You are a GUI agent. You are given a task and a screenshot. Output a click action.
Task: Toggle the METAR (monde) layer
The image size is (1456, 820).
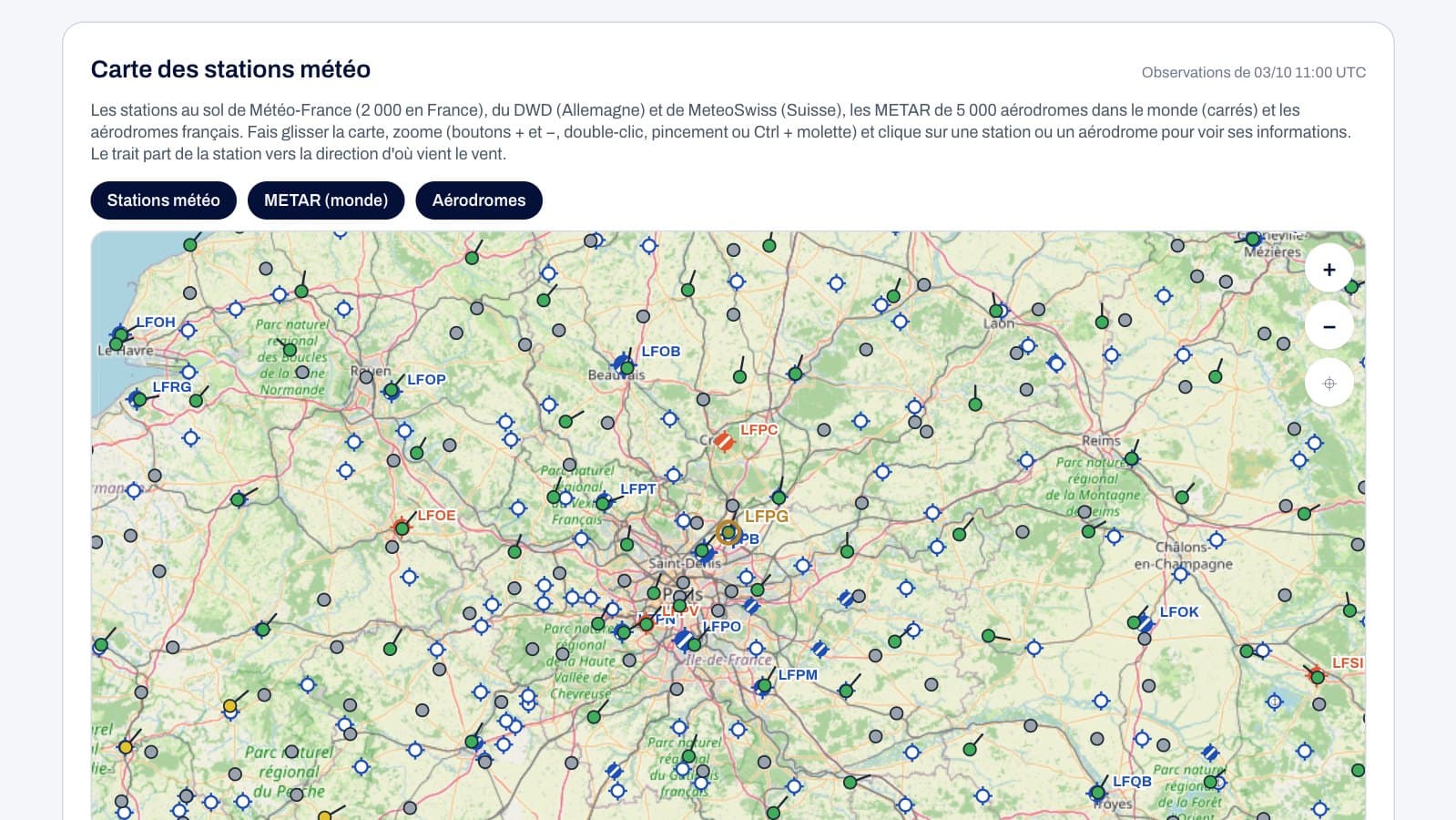(326, 200)
